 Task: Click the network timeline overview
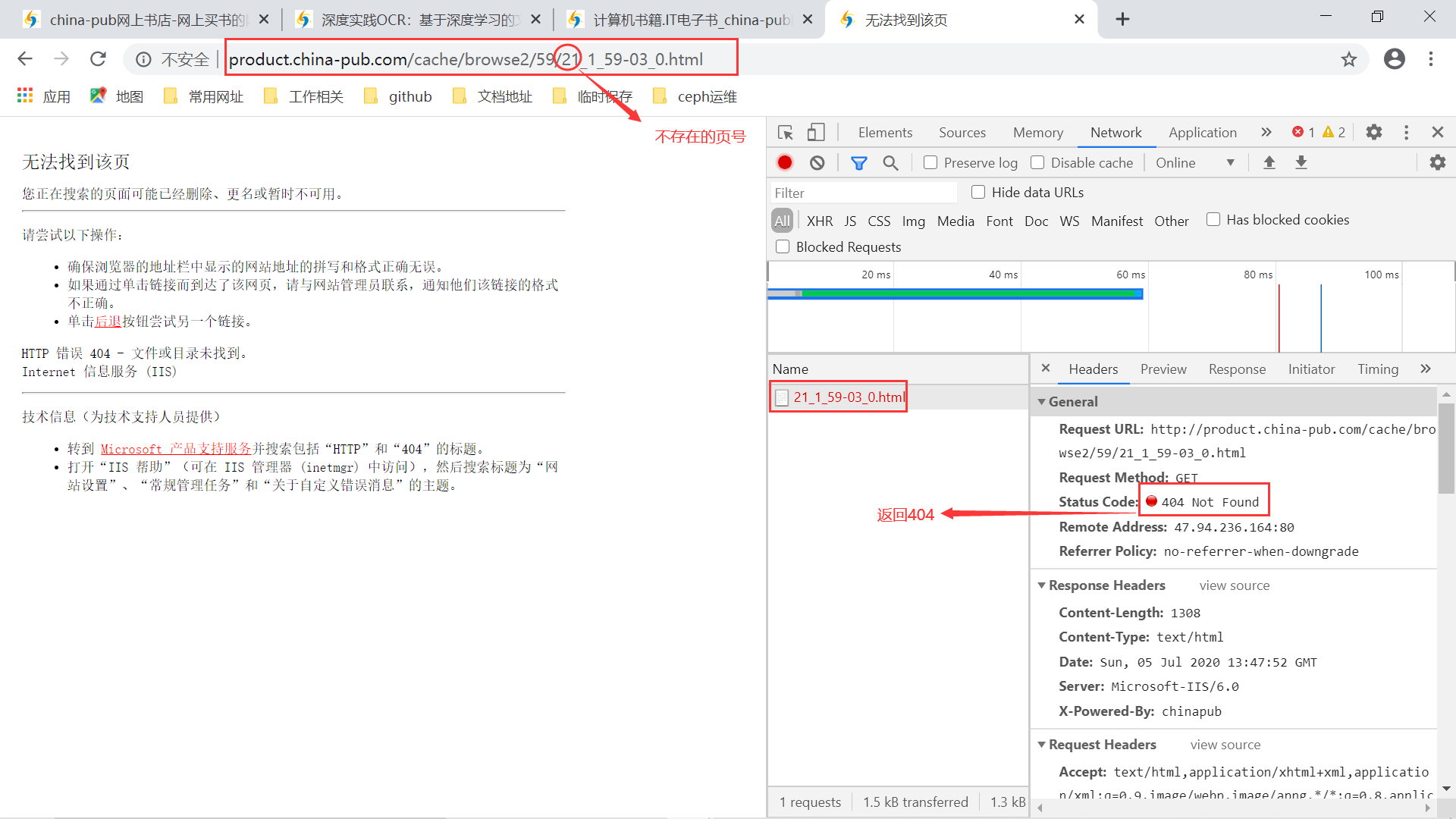[1110, 307]
